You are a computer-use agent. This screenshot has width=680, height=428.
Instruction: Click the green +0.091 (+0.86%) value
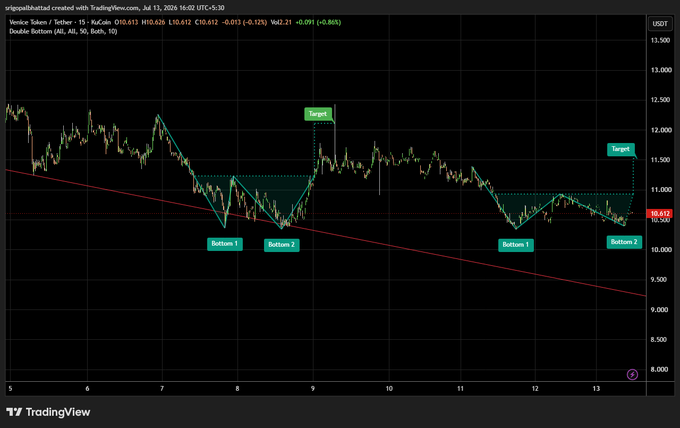tap(318, 22)
